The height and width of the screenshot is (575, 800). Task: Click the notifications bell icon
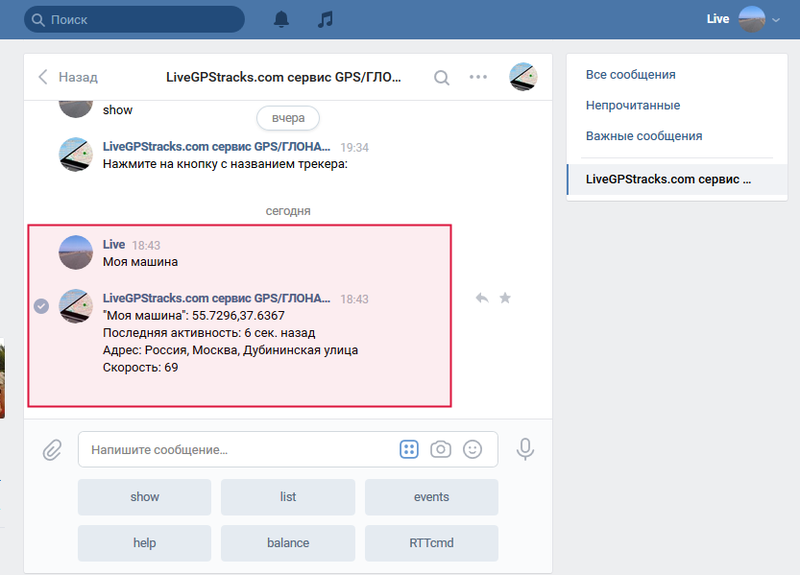tap(282, 19)
